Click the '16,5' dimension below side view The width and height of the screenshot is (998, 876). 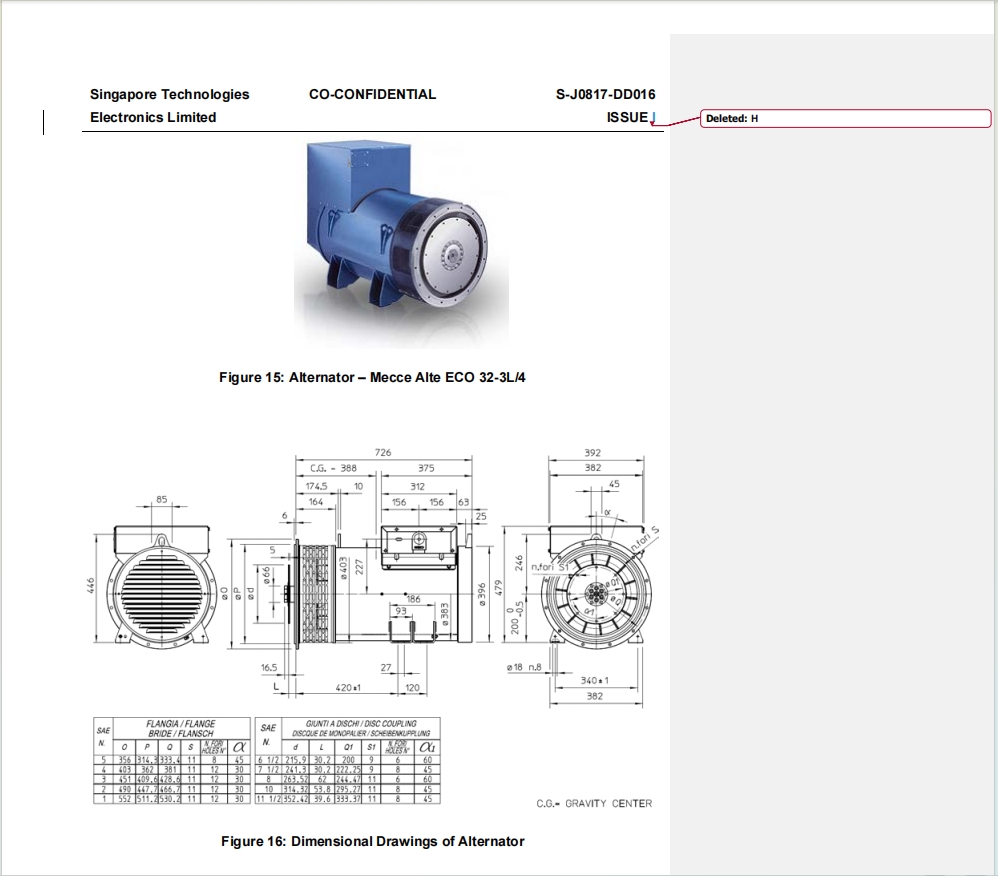coord(269,667)
